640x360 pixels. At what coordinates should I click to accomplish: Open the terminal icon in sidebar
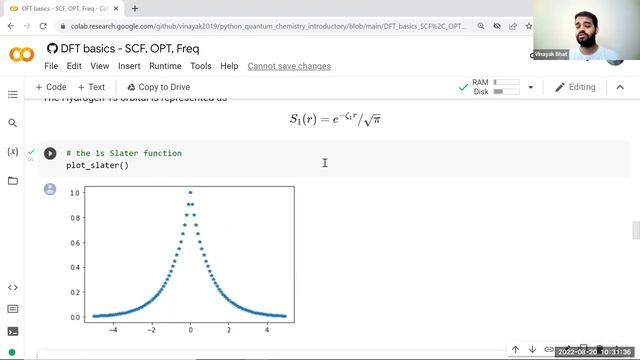pyautogui.click(x=13, y=331)
